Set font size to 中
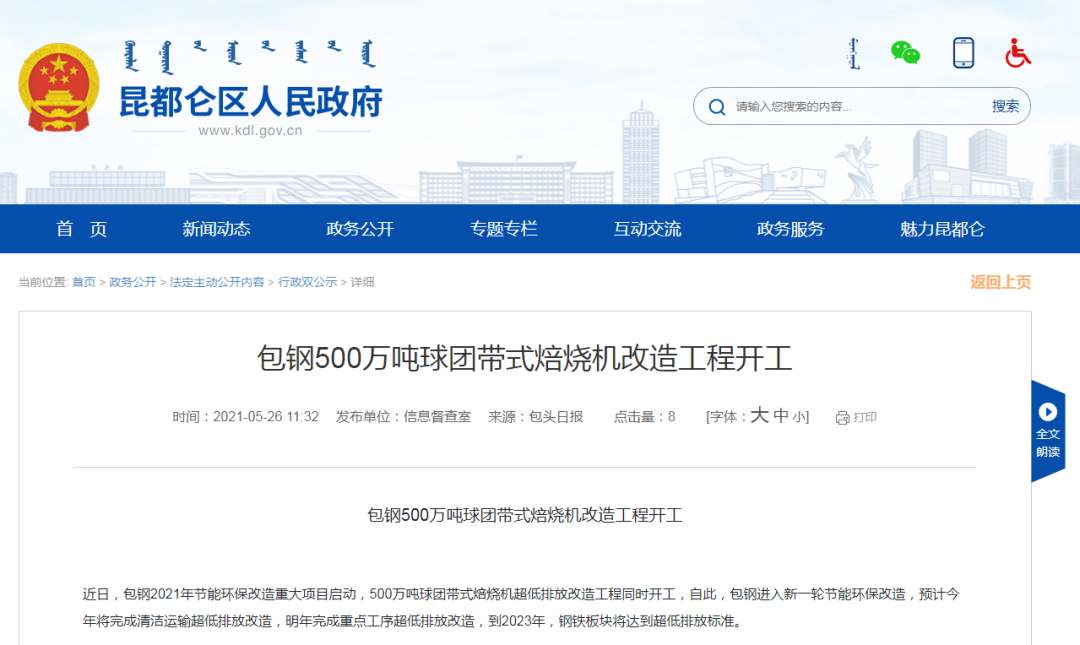This screenshot has width=1080, height=645. click(x=780, y=416)
